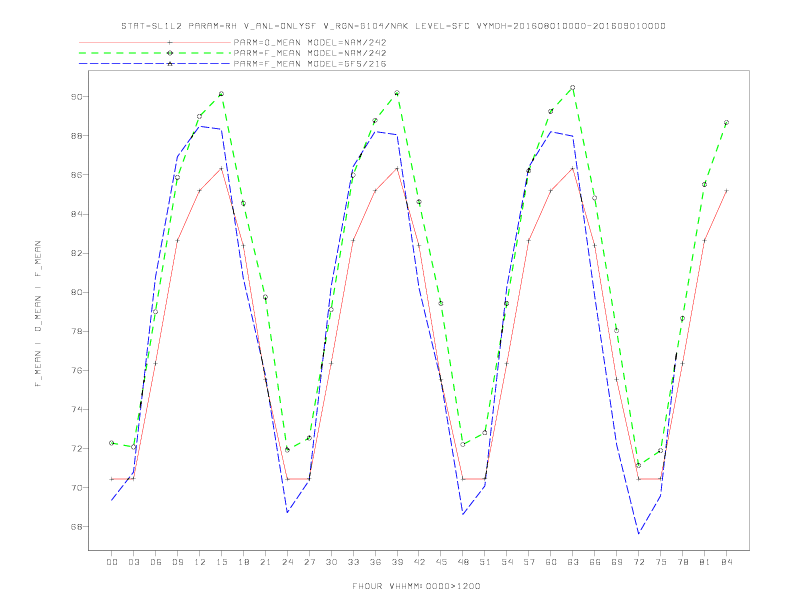Click the y-axis tick value 86
Viewport: 792px width, 612px height.
click(77, 175)
